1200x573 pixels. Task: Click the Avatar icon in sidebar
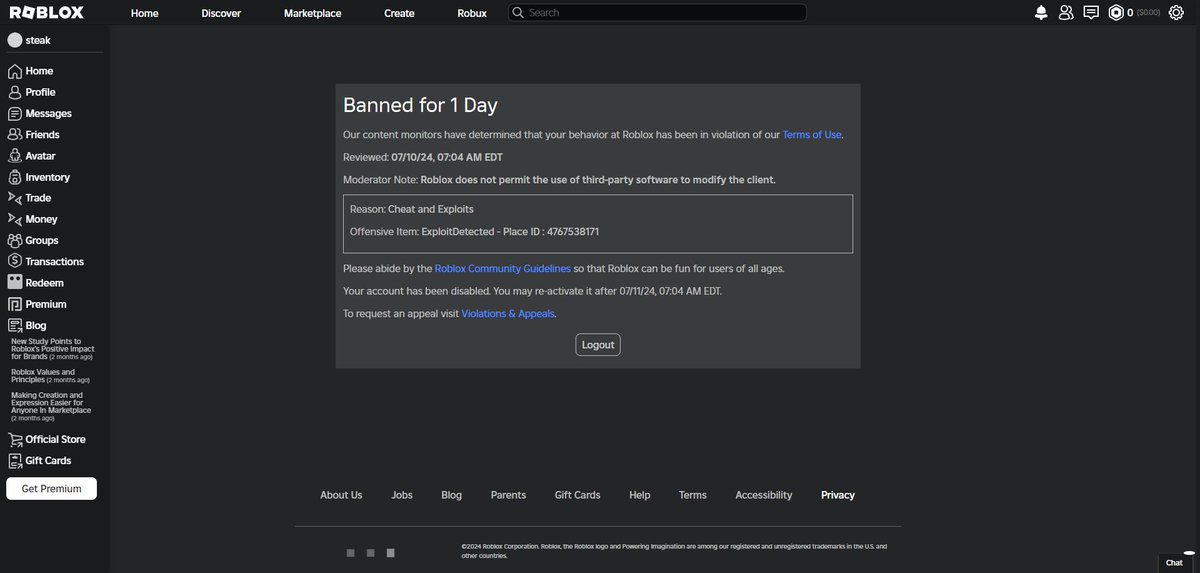pyautogui.click(x=15, y=156)
